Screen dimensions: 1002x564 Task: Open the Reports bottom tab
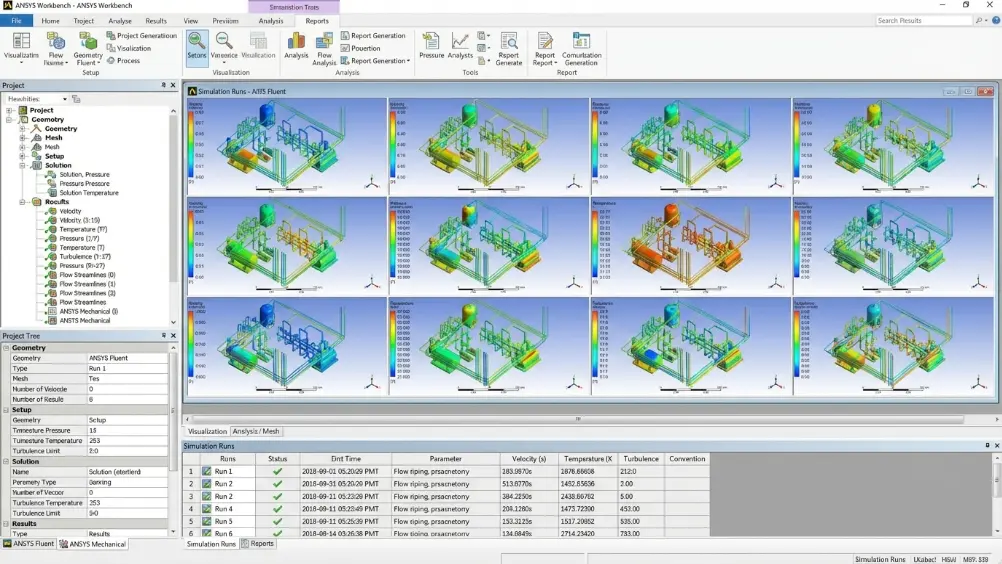tap(258, 544)
